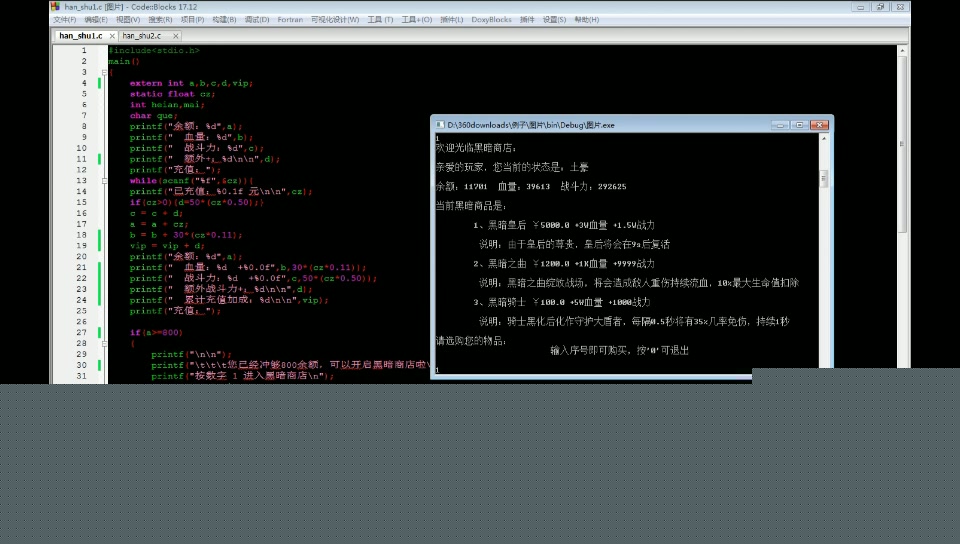Close the 图片.exe console window
The height and width of the screenshot is (544, 960).
820,125
